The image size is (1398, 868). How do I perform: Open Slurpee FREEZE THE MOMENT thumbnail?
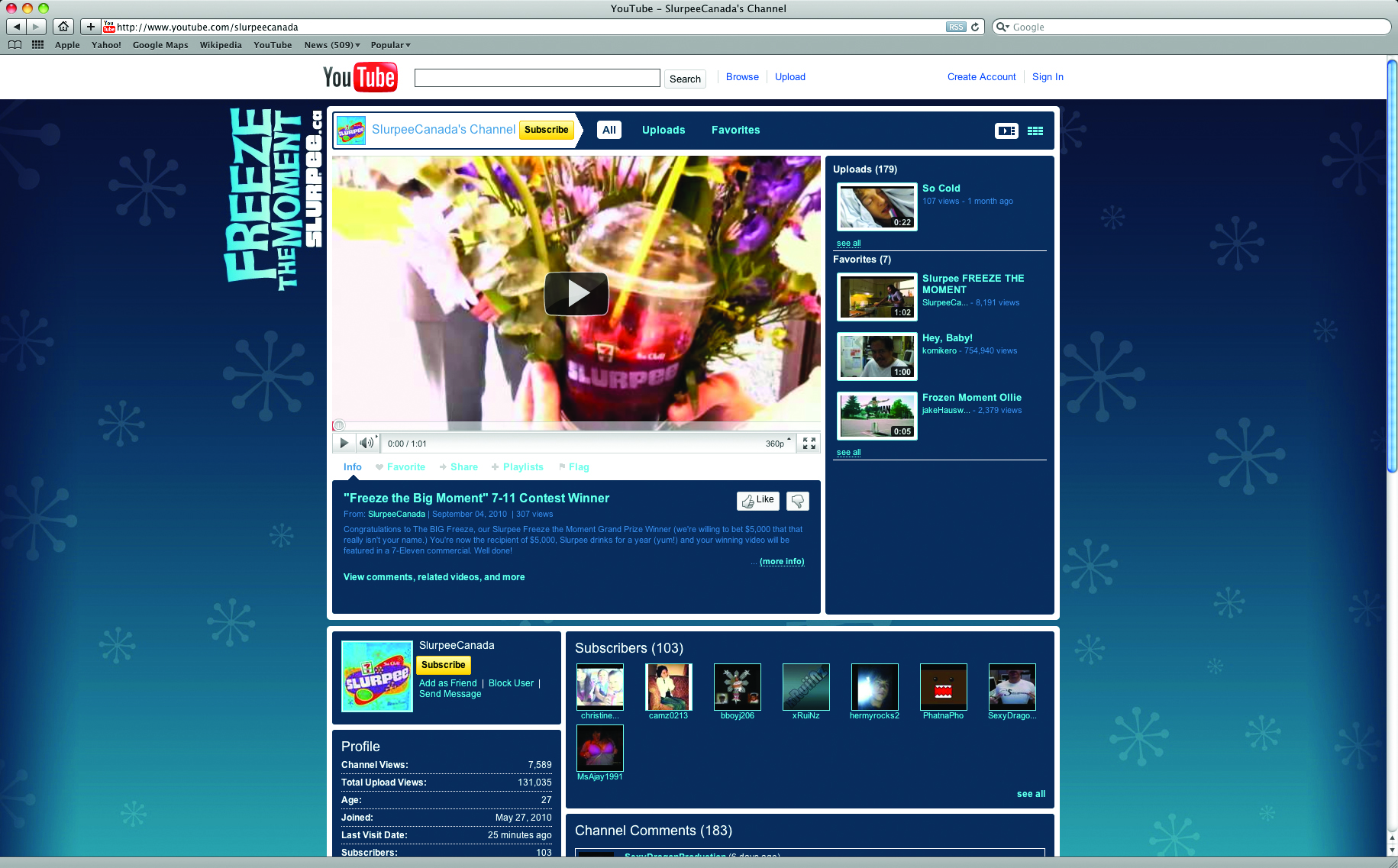[877, 297]
